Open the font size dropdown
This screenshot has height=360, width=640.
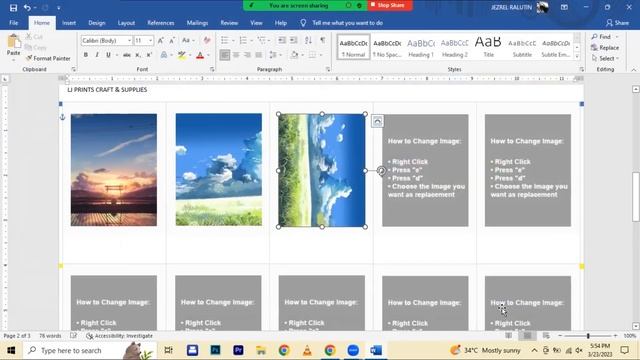(150, 40)
